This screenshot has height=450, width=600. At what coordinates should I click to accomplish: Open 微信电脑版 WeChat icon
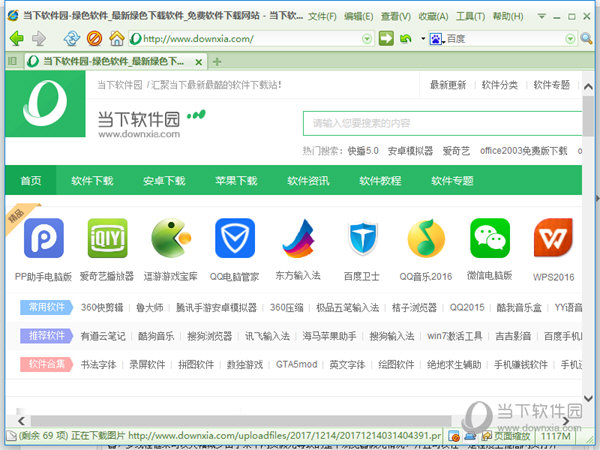(490, 238)
